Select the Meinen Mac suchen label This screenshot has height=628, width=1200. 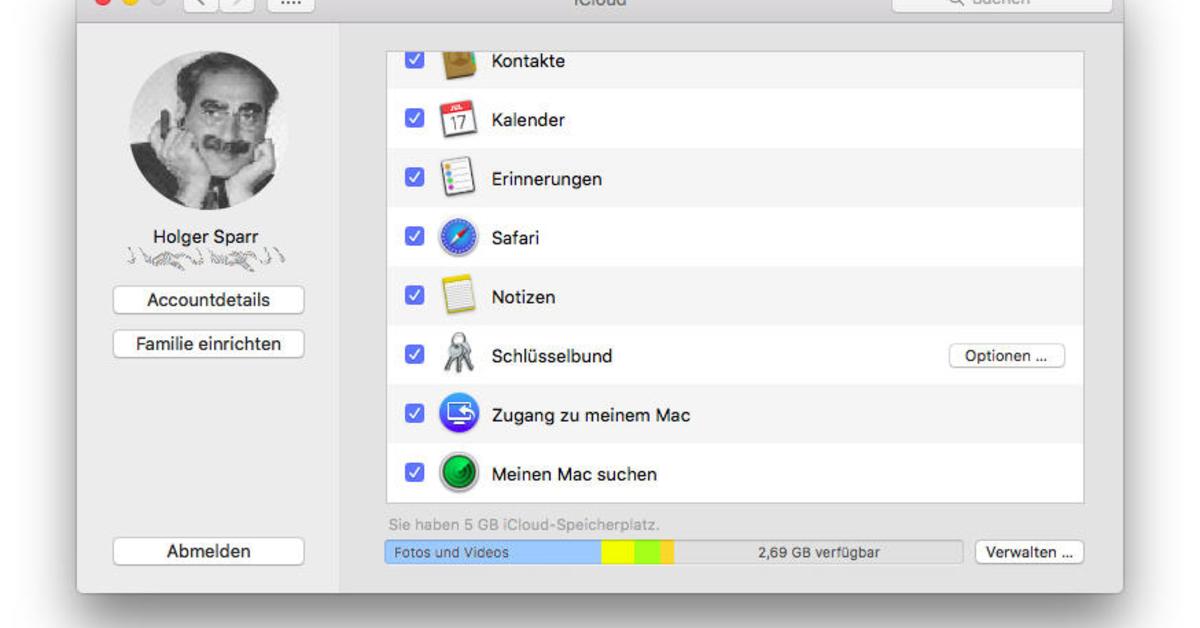tap(574, 474)
